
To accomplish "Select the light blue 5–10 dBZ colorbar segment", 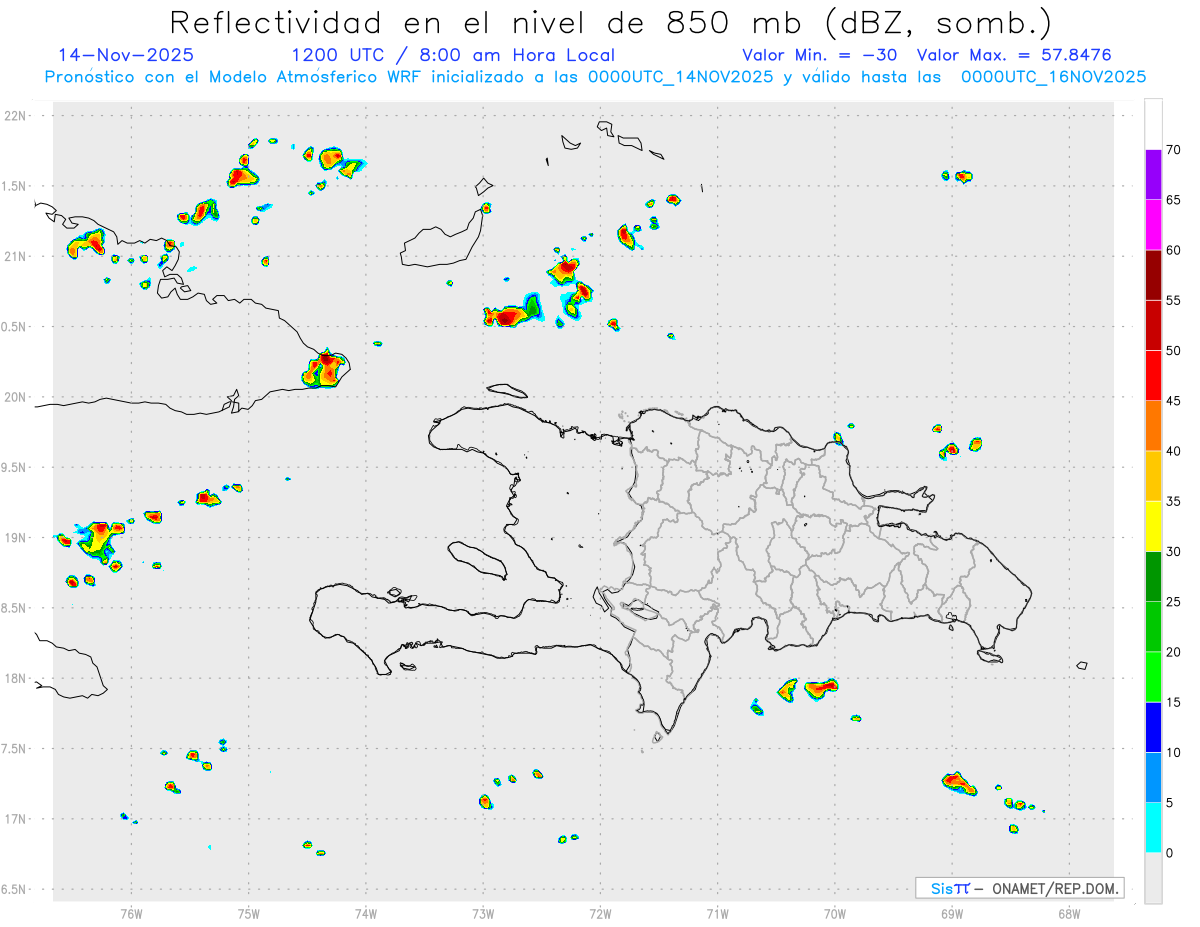I will 1153,778.
